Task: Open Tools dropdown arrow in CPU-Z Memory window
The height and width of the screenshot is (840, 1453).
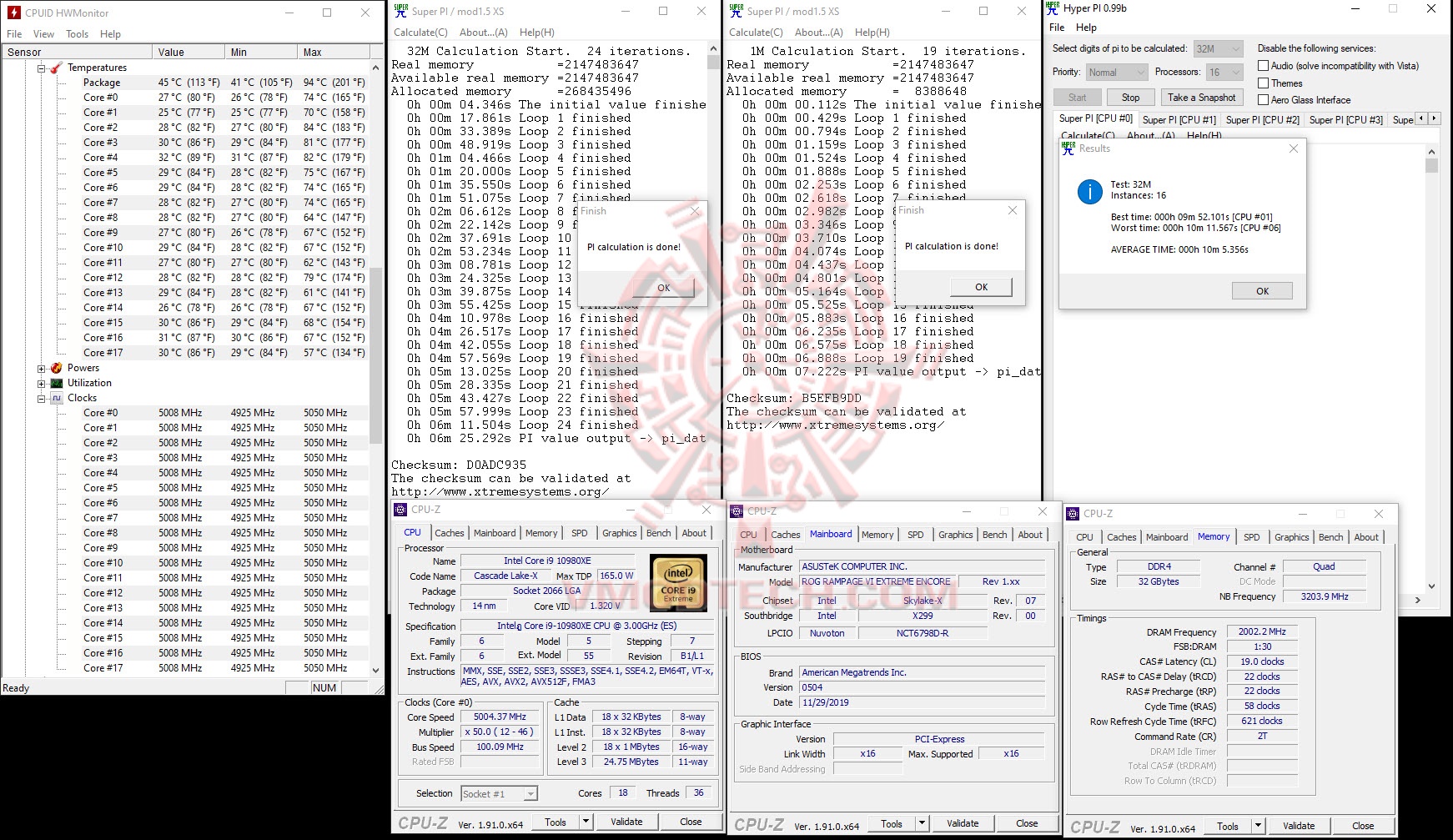Action: click(1258, 827)
